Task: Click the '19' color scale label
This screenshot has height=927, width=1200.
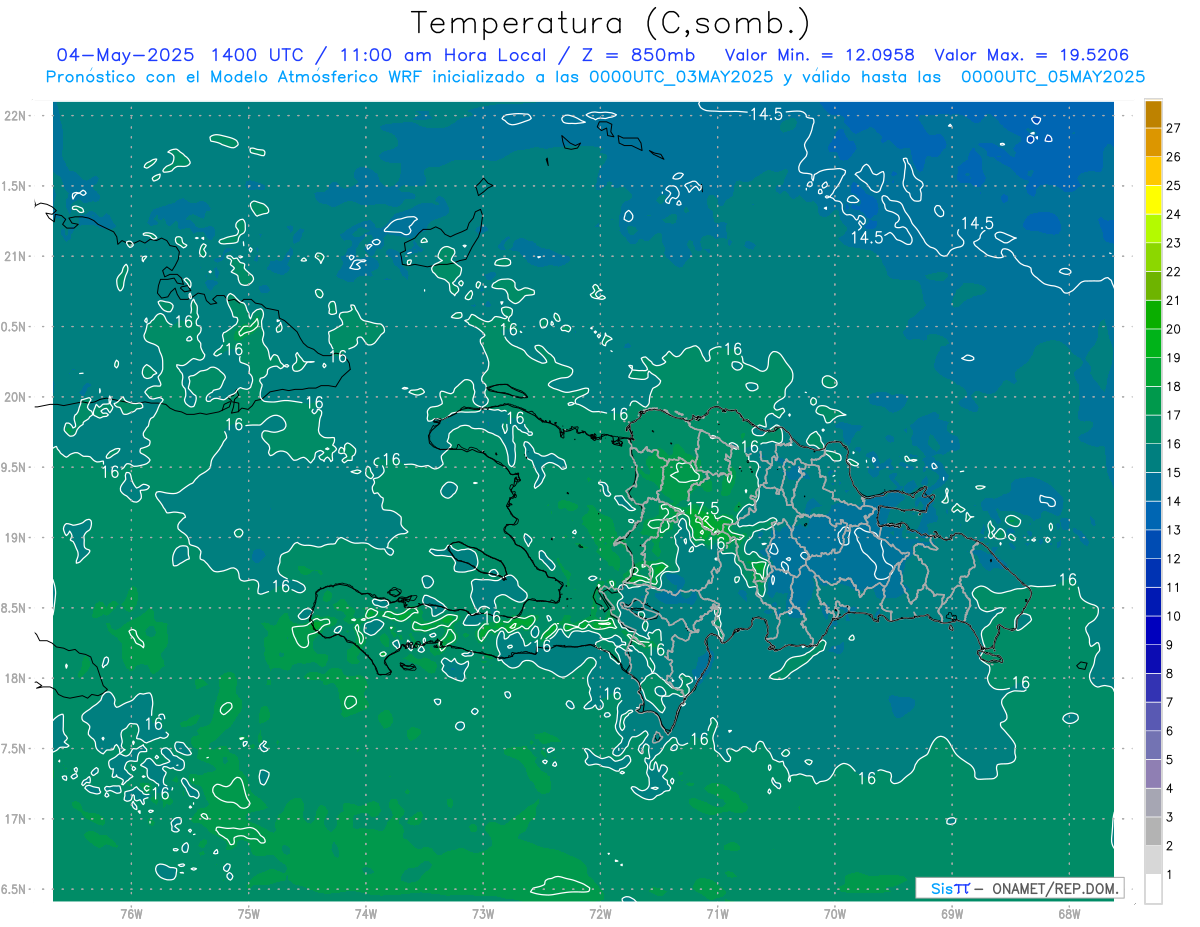Action: pos(1174,358)
